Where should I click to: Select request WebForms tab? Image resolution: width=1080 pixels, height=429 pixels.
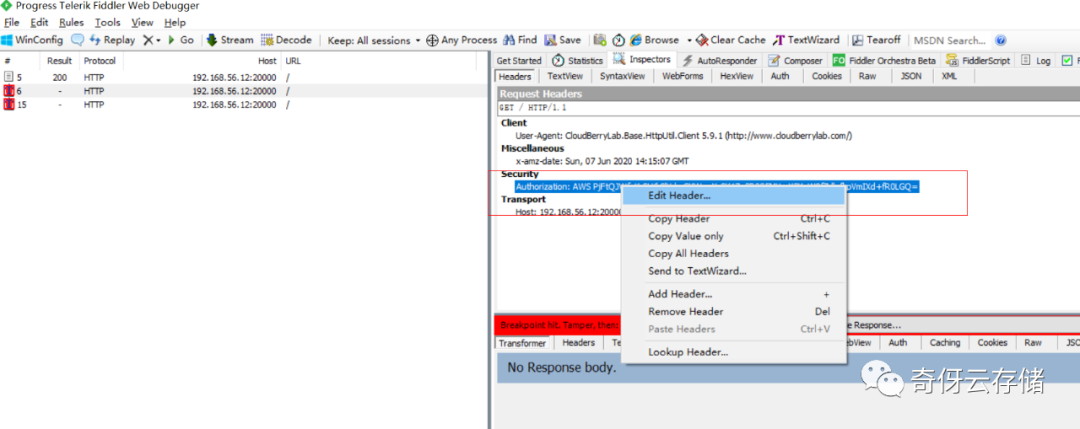click(x=682, y=76)
